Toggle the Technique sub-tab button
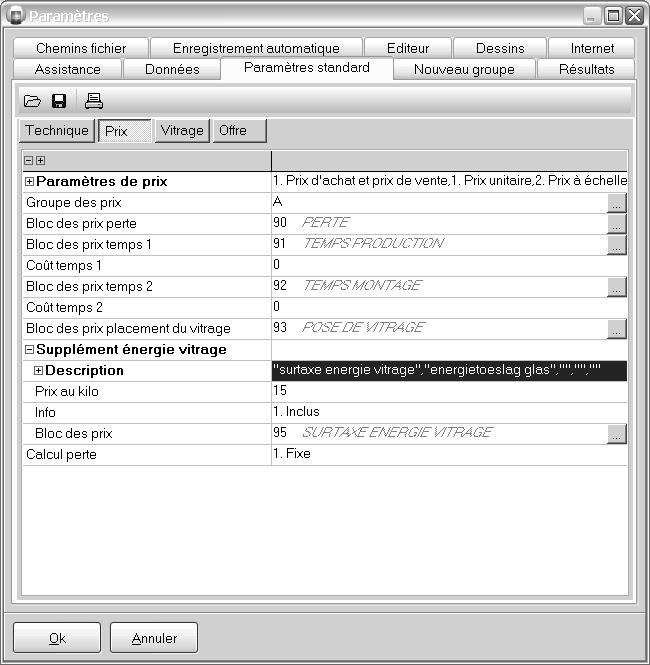This screenshot has height=665, width=650. [57, 131]
